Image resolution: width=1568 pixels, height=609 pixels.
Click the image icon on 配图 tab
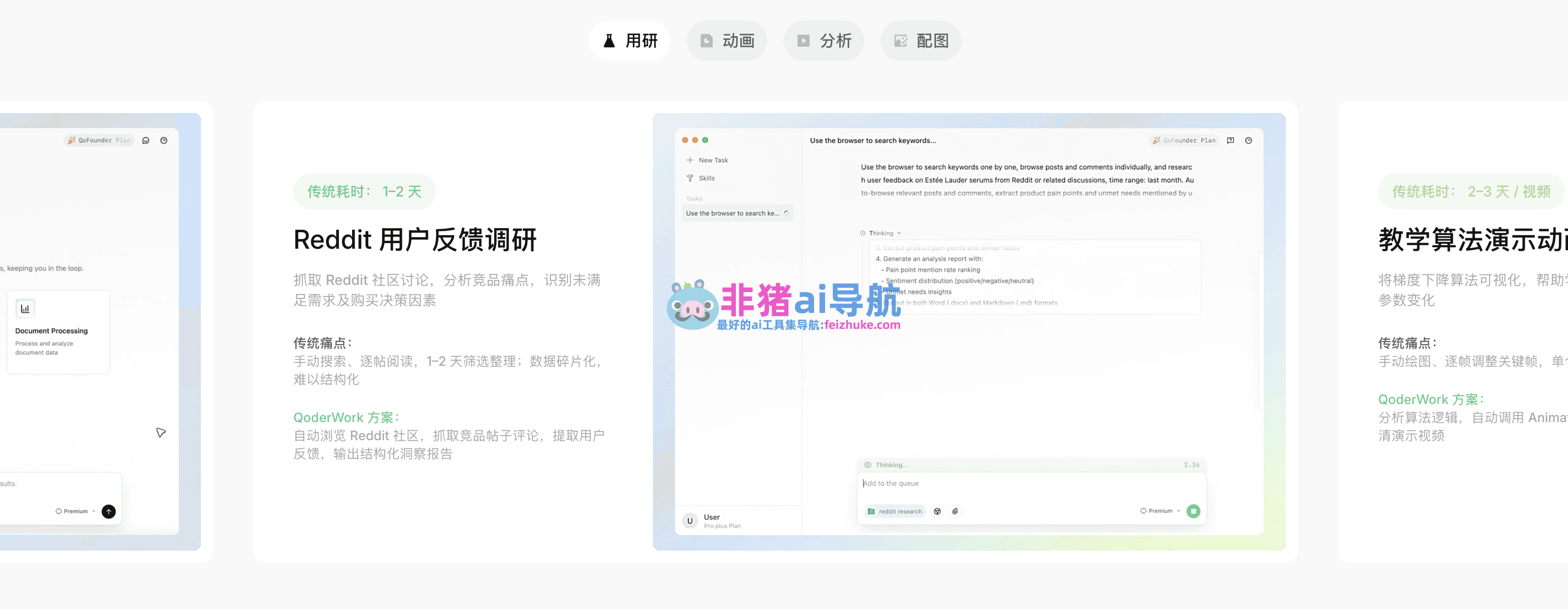point(901,41)
